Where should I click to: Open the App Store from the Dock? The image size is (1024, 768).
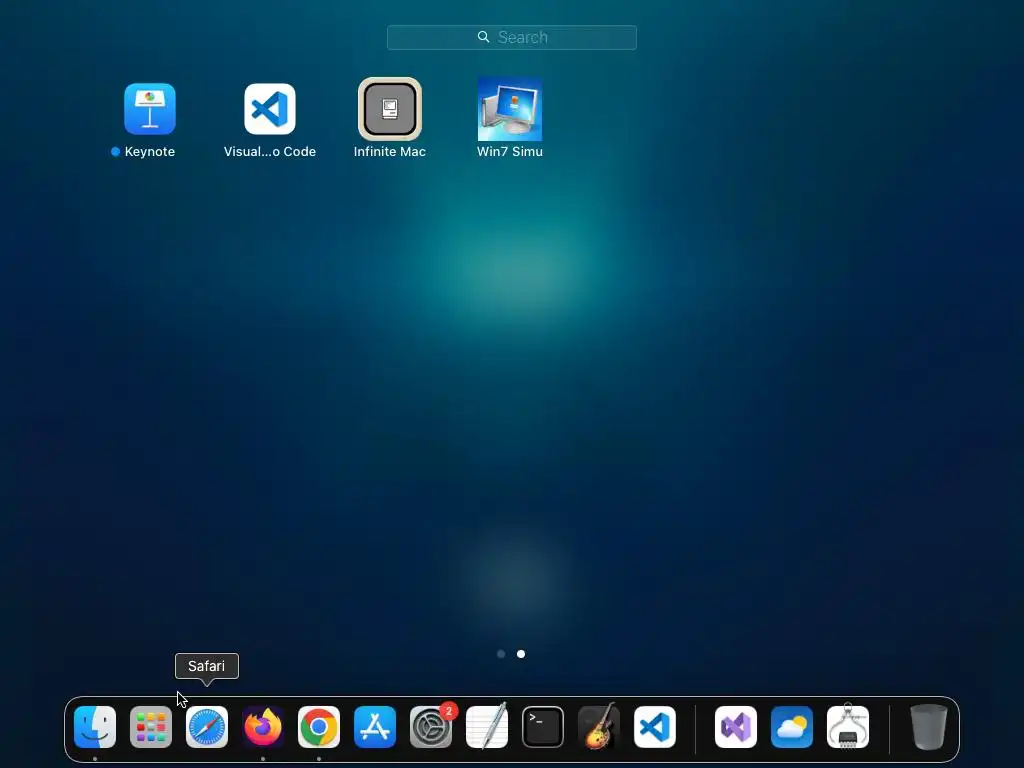click(375, 727)
